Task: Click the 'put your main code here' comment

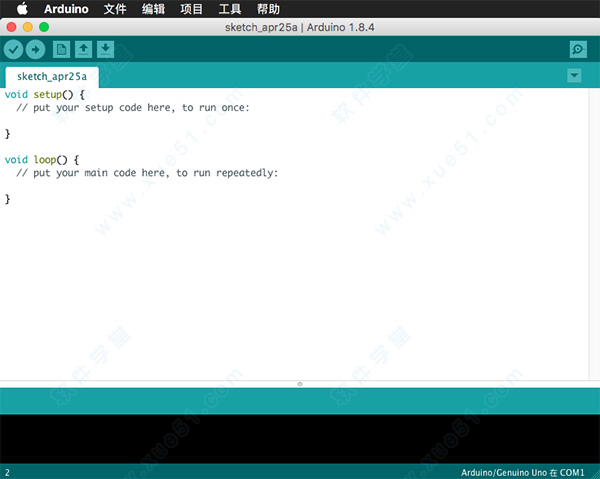Action: coord(147,173)
